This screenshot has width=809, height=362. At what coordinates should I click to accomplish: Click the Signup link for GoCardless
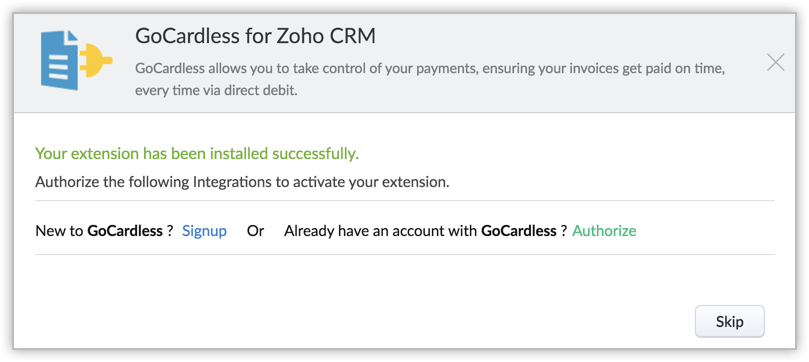point(204,231)
